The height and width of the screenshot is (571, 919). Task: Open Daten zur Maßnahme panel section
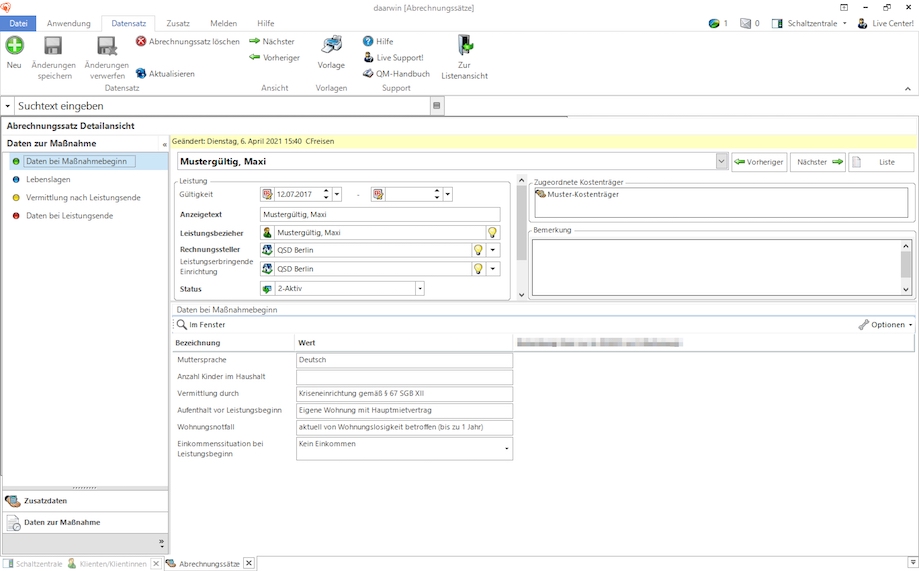click(86, 522)
